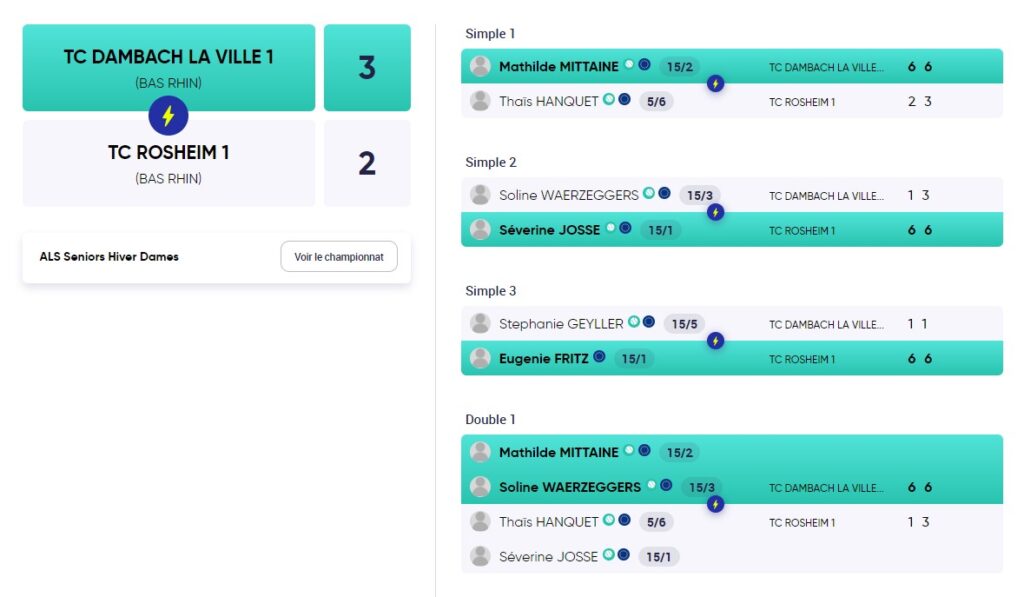1024x597 pixels.
Task: Click the lightning icon in the Double 1 match
Action: tap(716, 504)
